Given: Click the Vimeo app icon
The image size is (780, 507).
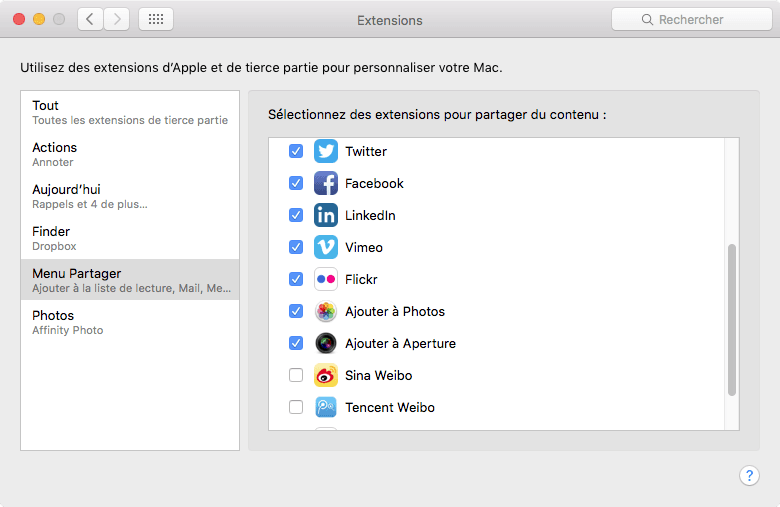Looking at the screenshot, I should [326, 247].
